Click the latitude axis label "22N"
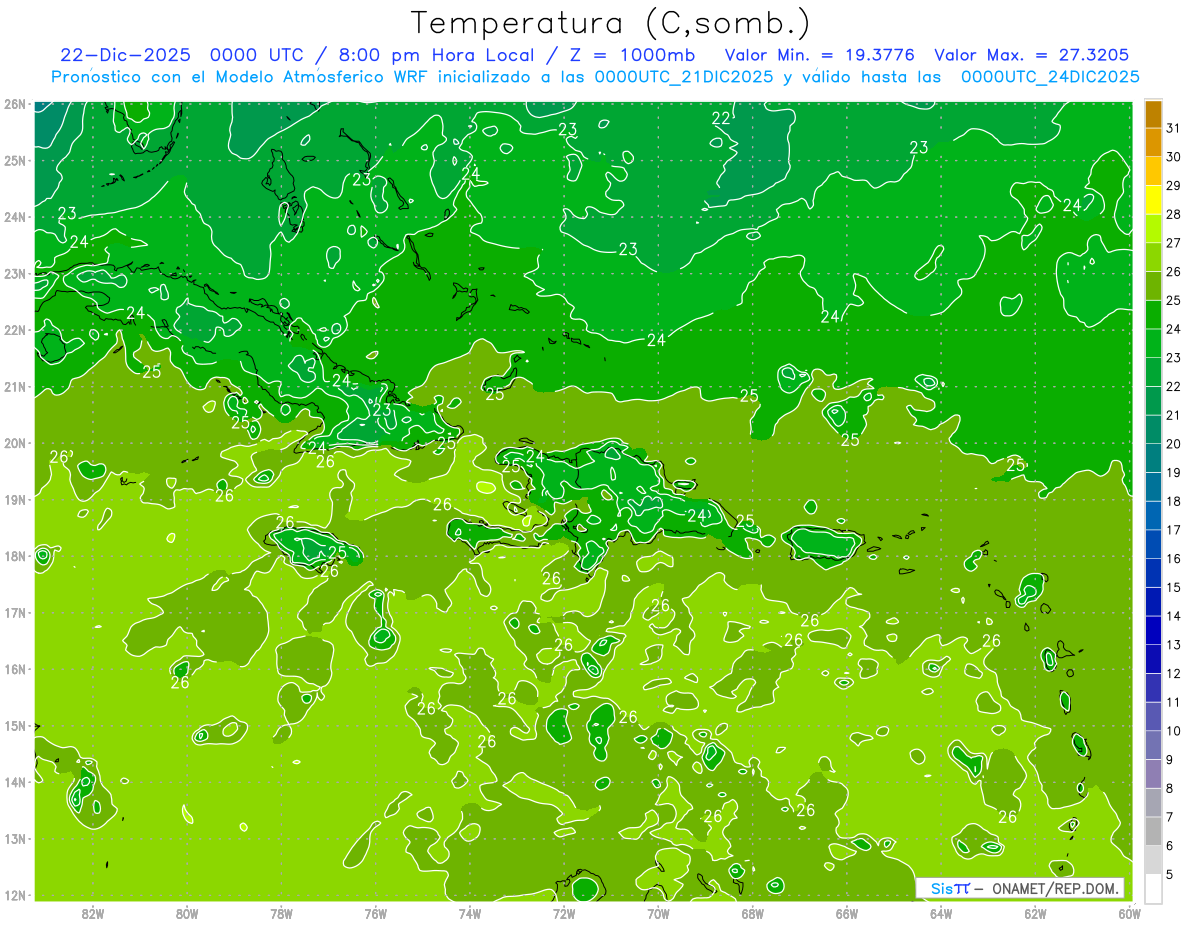1200x927 pixels. pyautogui.click(x=14, y=330)
